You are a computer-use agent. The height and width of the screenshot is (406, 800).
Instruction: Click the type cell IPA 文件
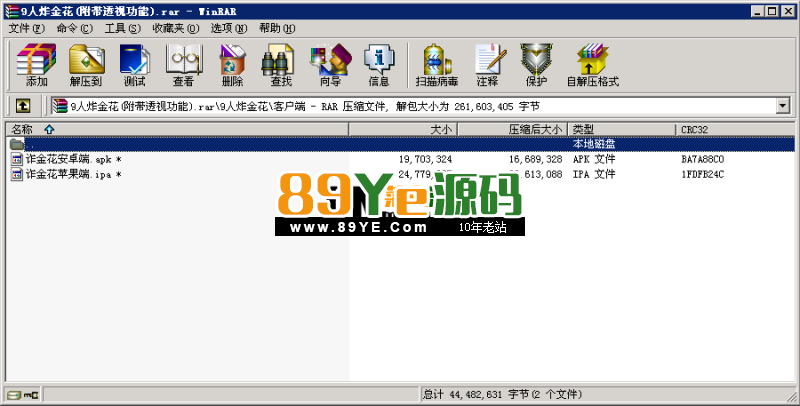click(594, 174)
